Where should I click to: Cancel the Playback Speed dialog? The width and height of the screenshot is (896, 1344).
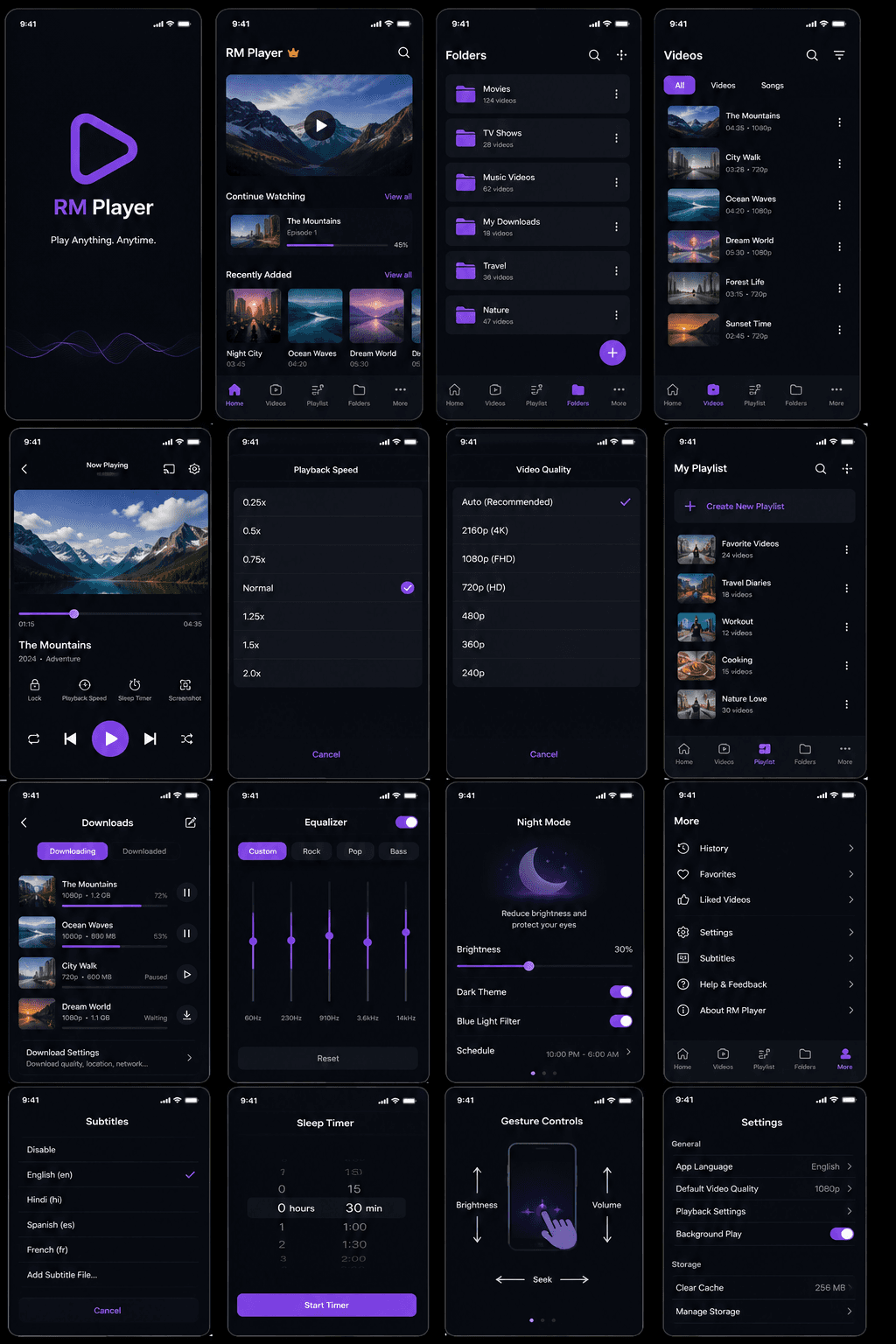coord(326,754)
